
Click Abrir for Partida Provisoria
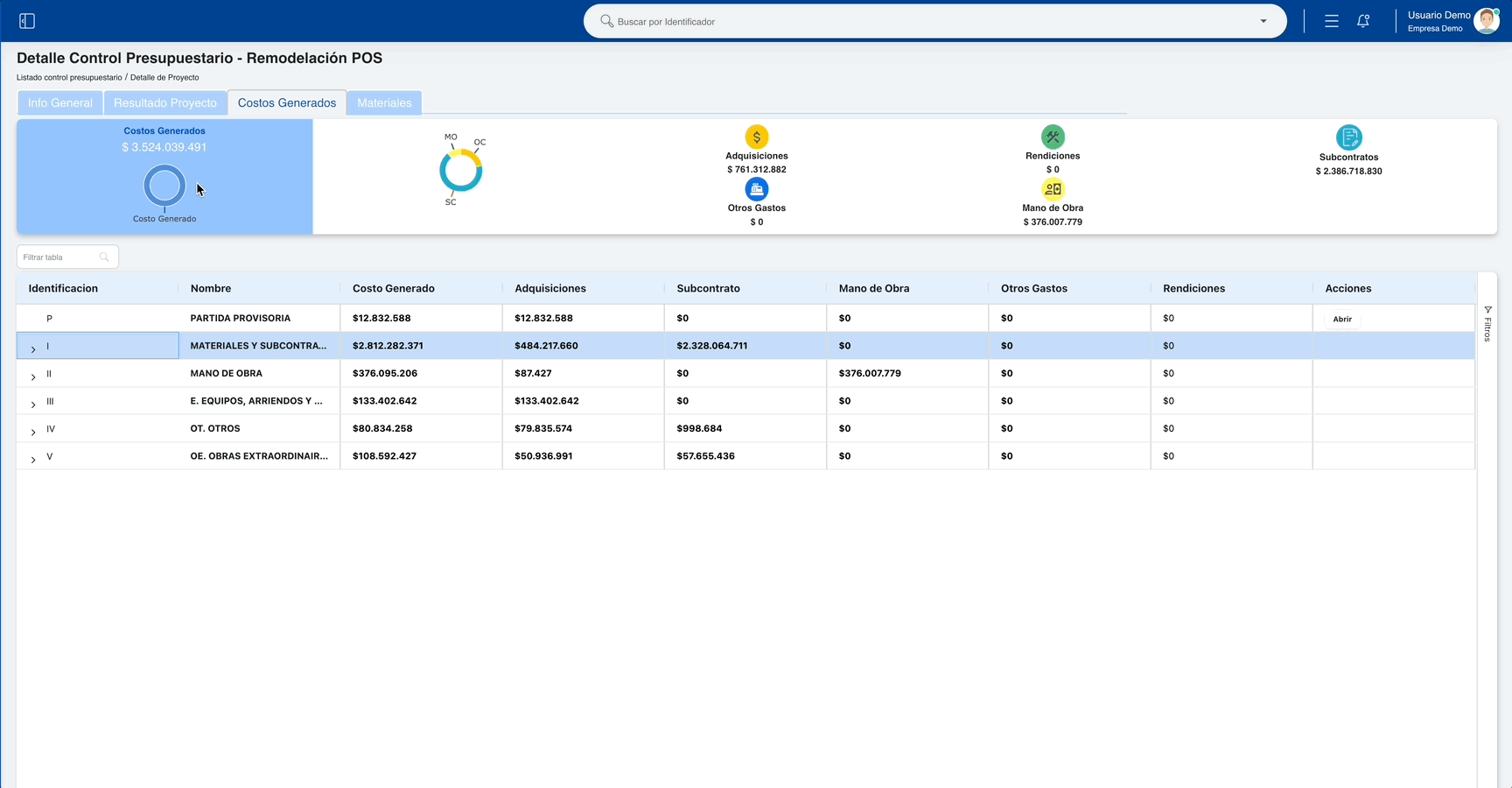(1342, 320)
